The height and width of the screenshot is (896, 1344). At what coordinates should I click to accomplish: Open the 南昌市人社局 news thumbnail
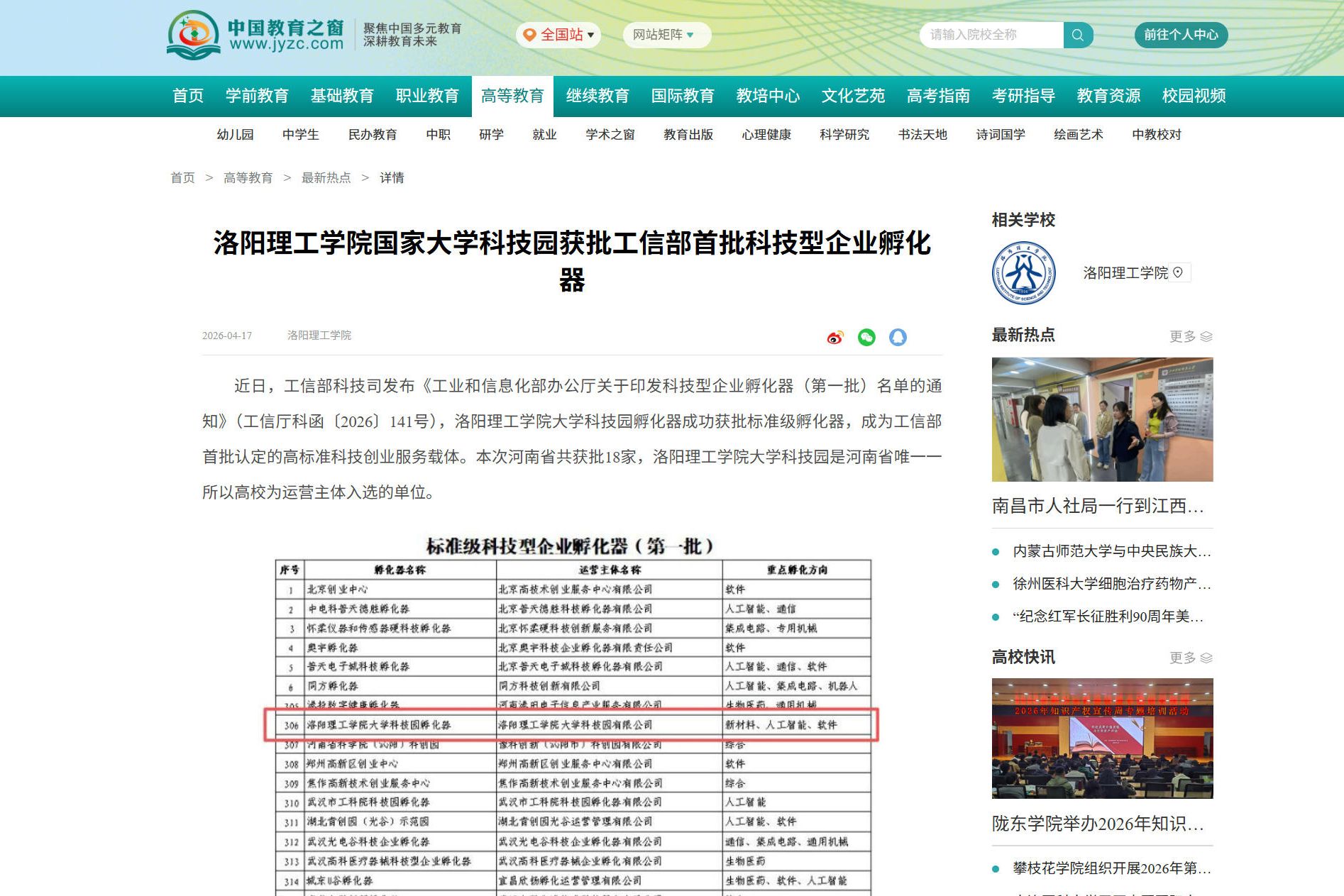pyautogui.click(x=1102, y=419)
